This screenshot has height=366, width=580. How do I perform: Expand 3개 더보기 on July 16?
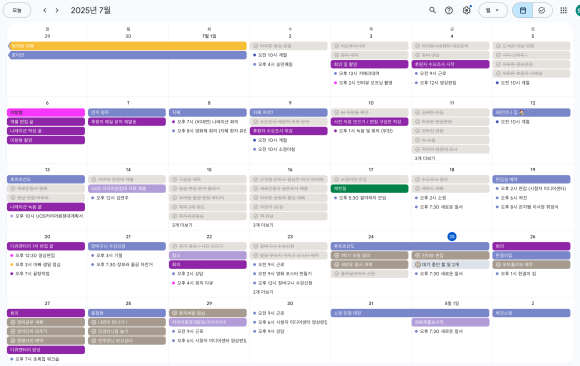[x=263, y=225]
